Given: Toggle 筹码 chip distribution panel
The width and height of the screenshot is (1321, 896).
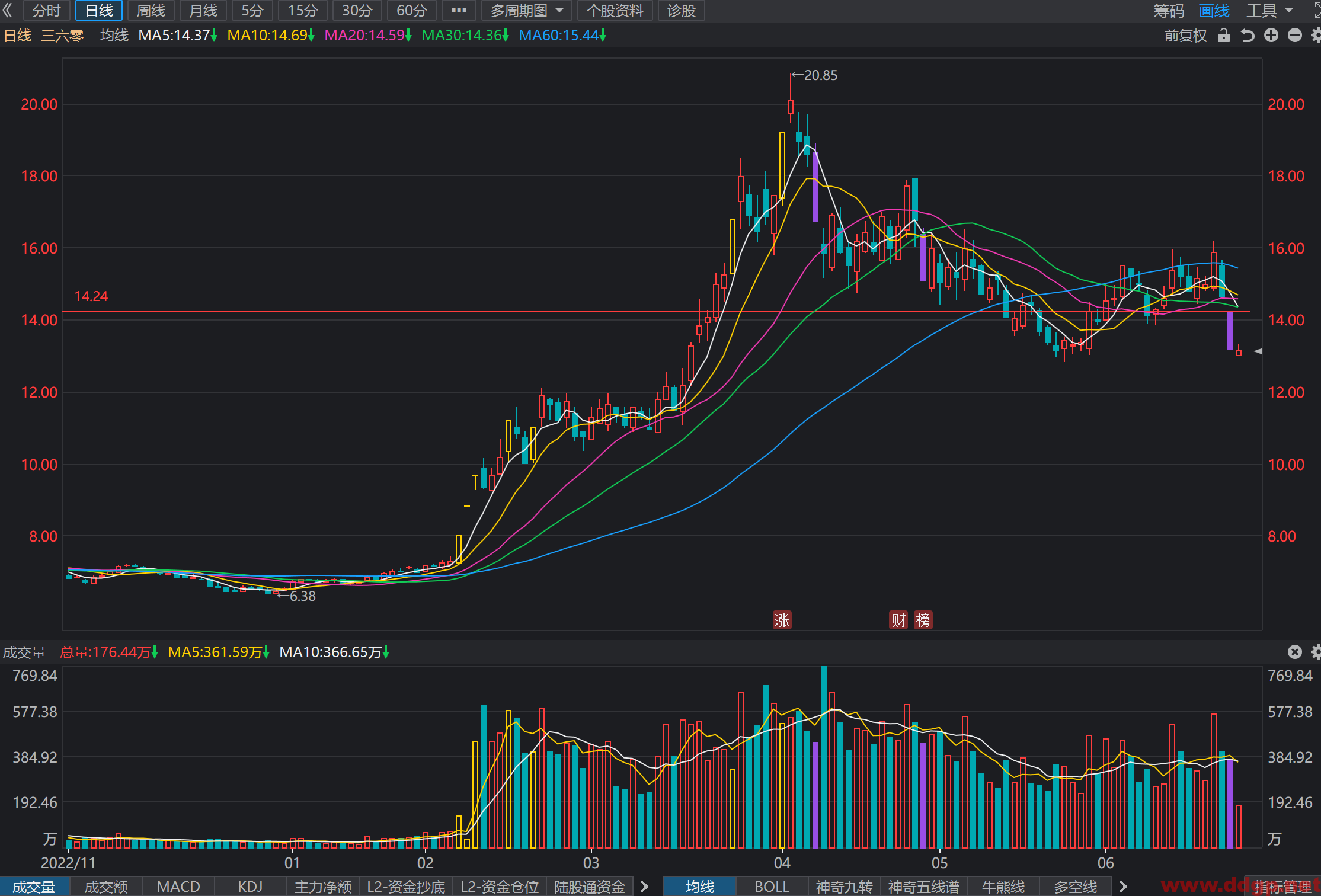Looking at the screenshot, I should [x=1169, y=11].
